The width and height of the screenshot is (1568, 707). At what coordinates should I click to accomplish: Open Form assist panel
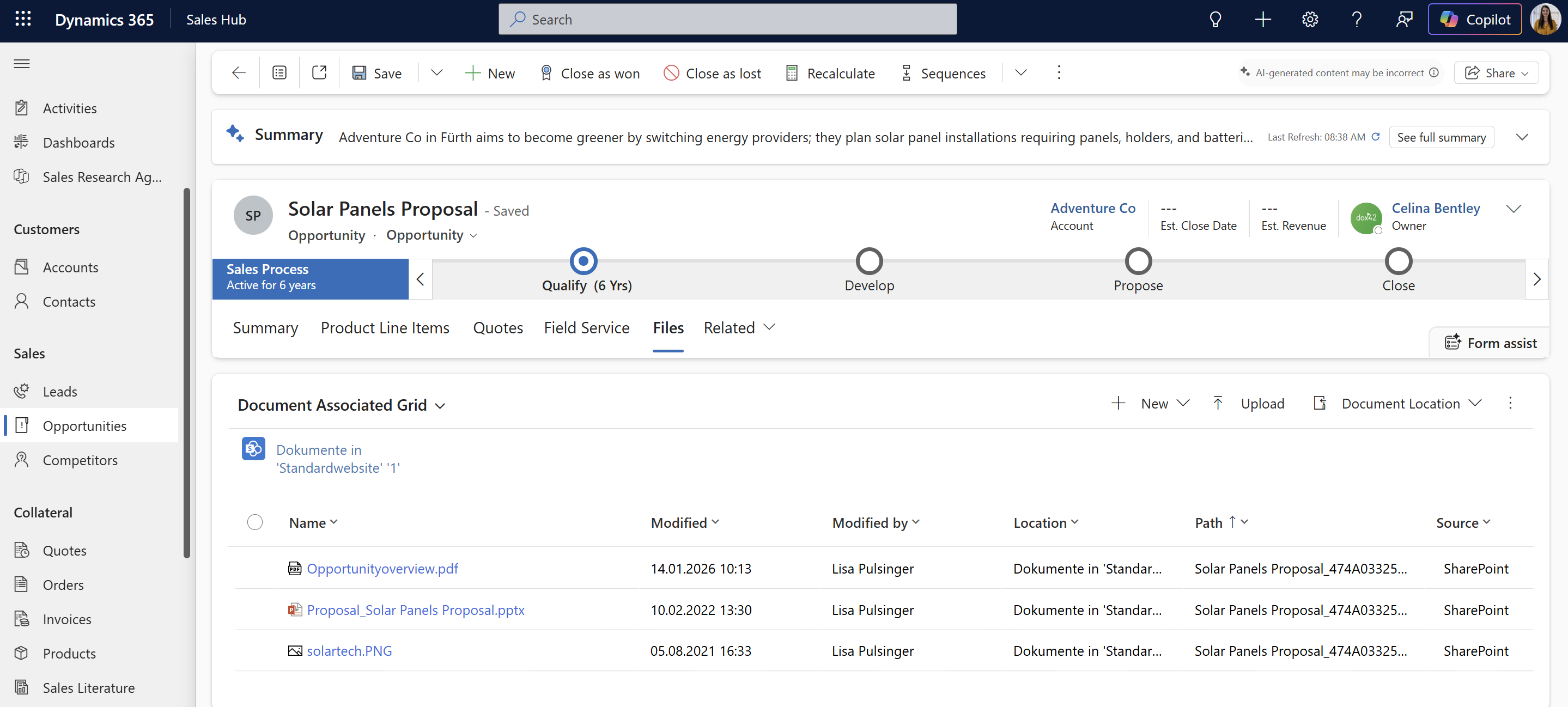coord(1490,343)
